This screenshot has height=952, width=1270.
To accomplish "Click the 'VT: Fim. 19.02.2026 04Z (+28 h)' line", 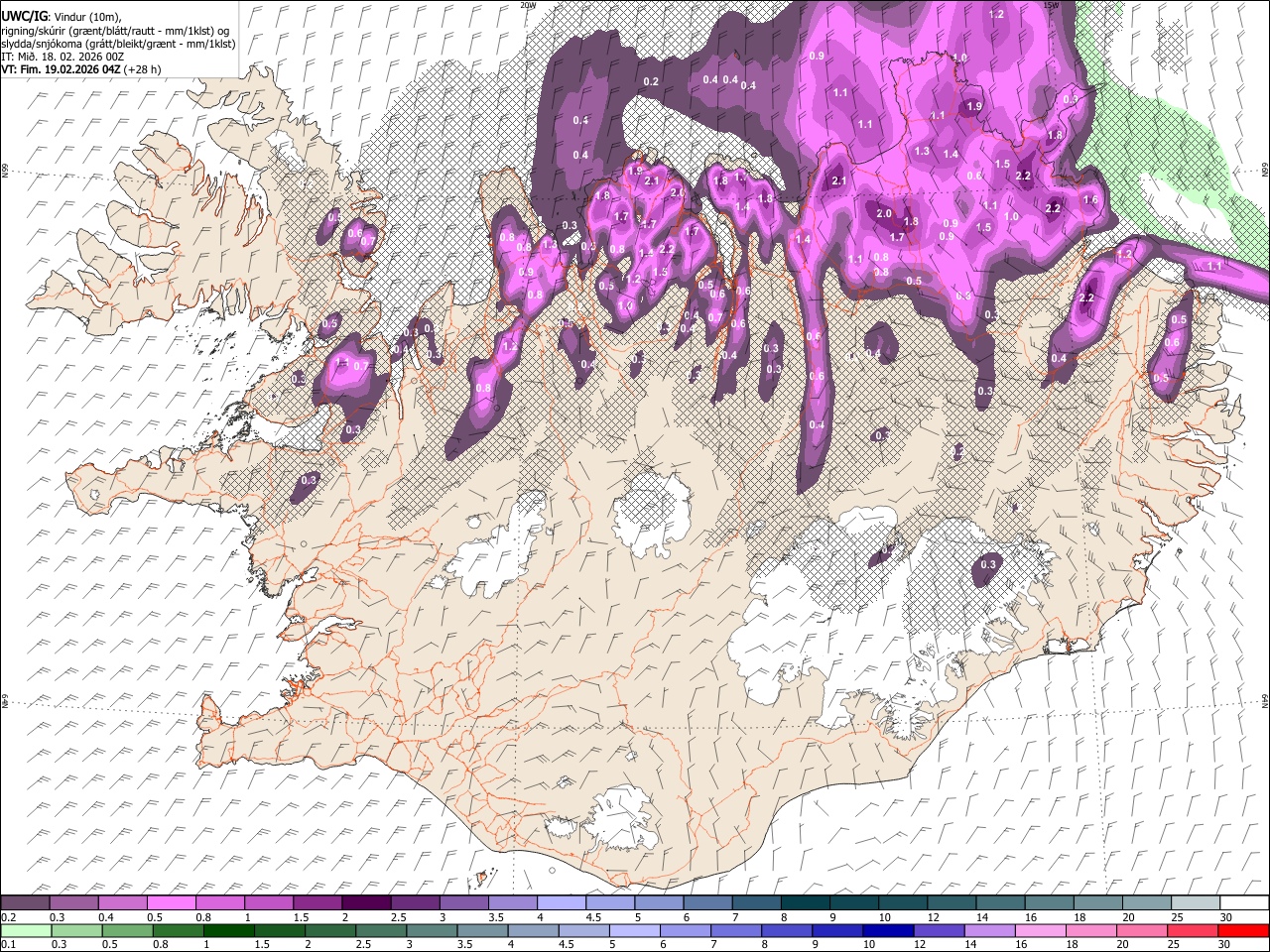I will pos(81,69).
